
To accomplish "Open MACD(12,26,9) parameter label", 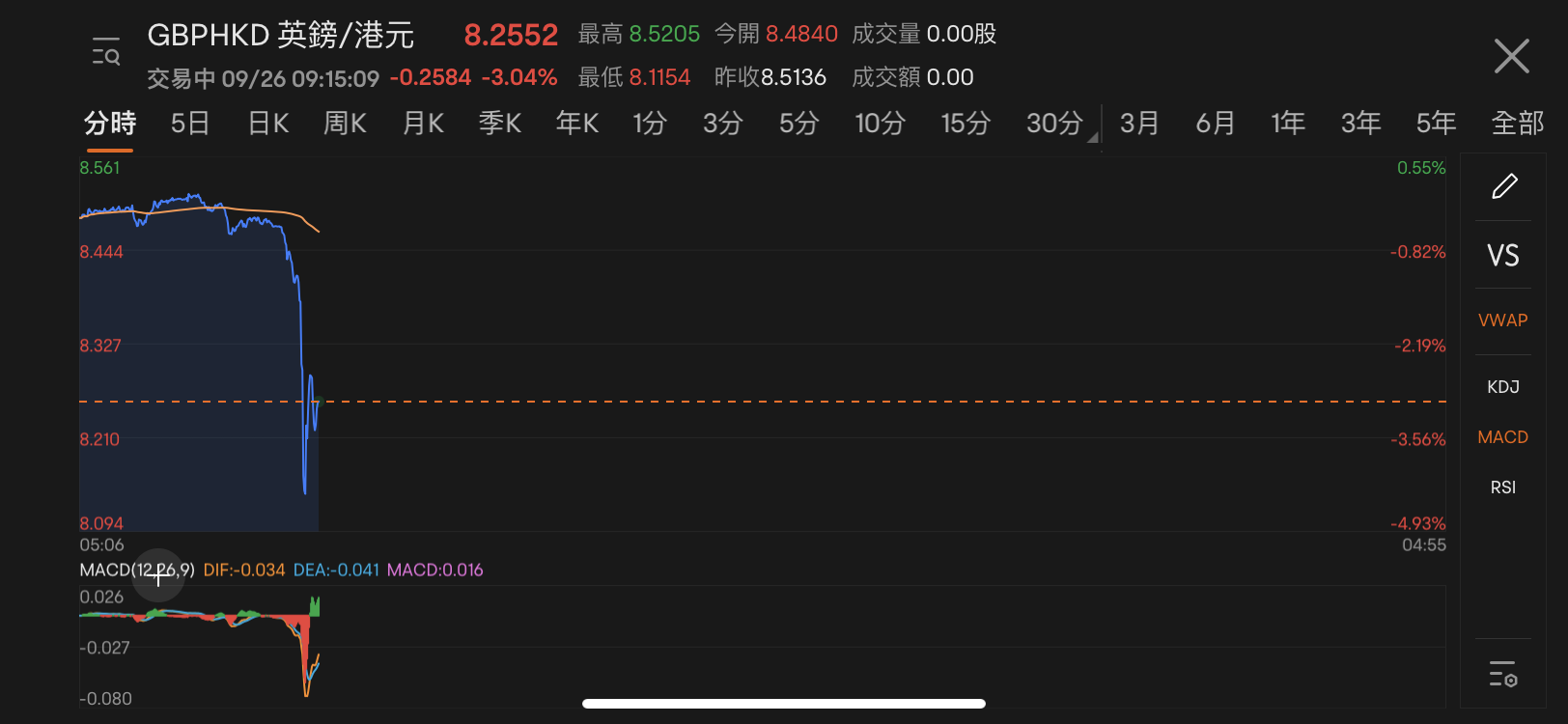I will 137,570.
